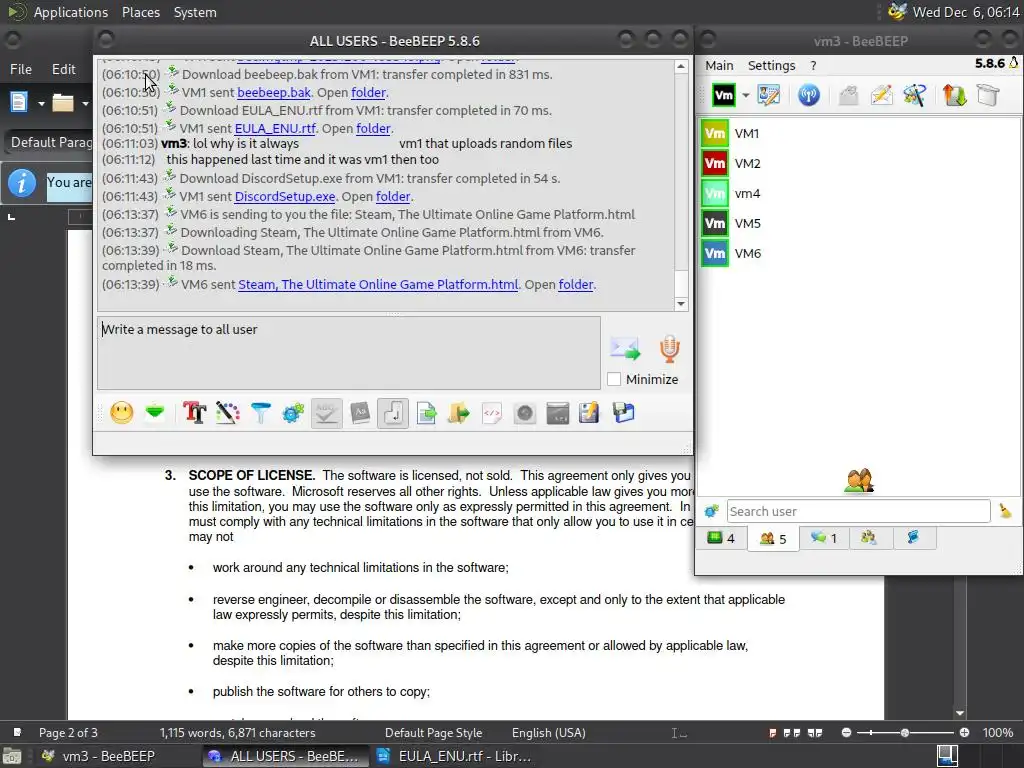Switch to the users tab showing 5

pos(773,539)
